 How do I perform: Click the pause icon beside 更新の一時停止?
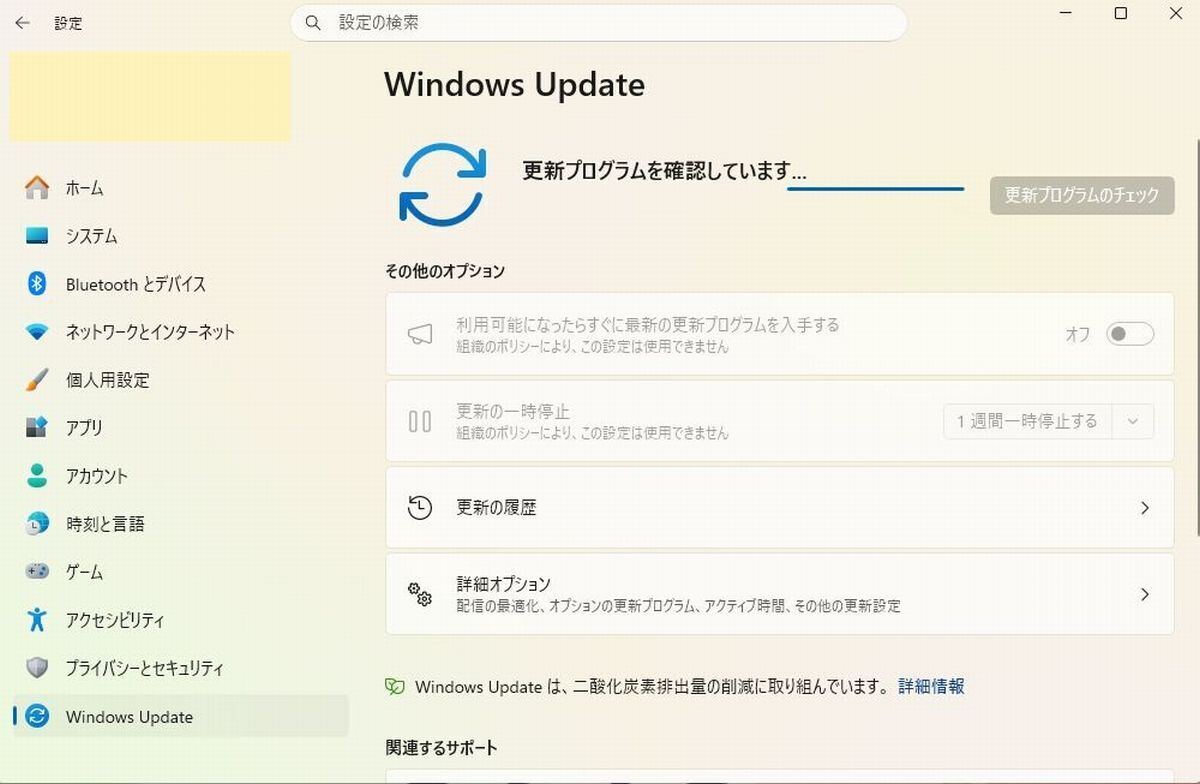pos(420,421)
